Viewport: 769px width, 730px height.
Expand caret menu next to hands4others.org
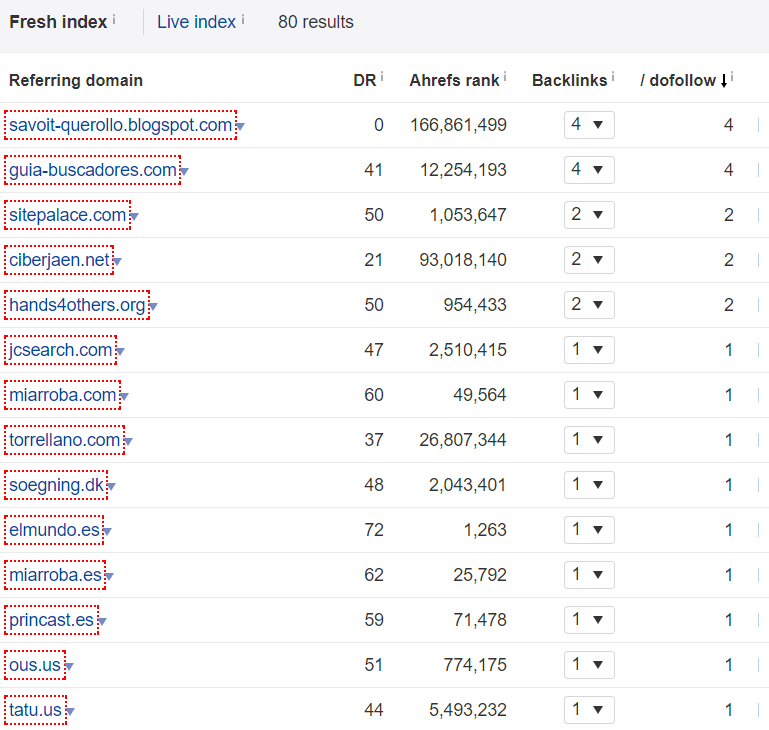tap(154, 307)
